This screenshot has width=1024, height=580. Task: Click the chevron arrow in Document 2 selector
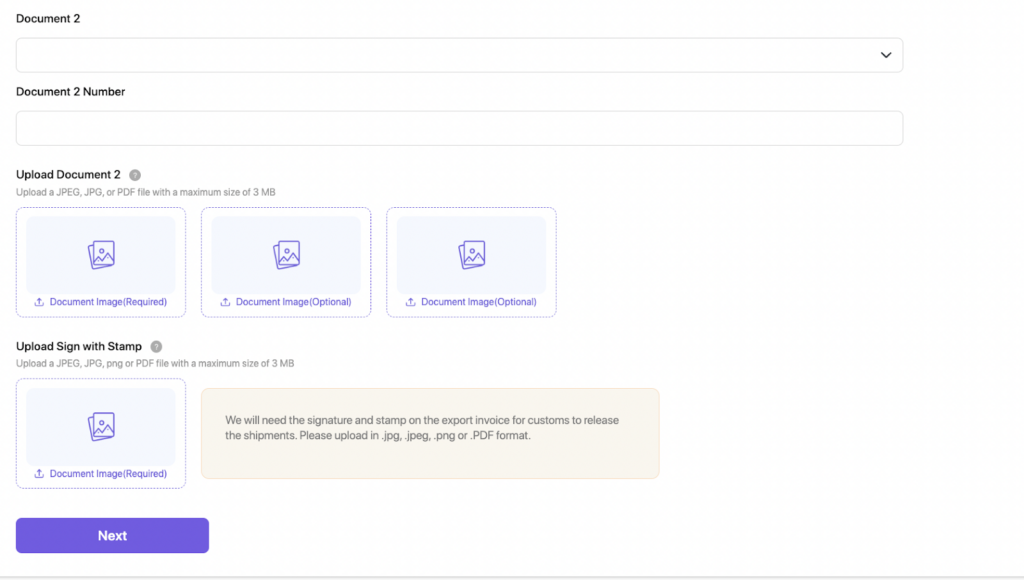click(x=885, y=55)
